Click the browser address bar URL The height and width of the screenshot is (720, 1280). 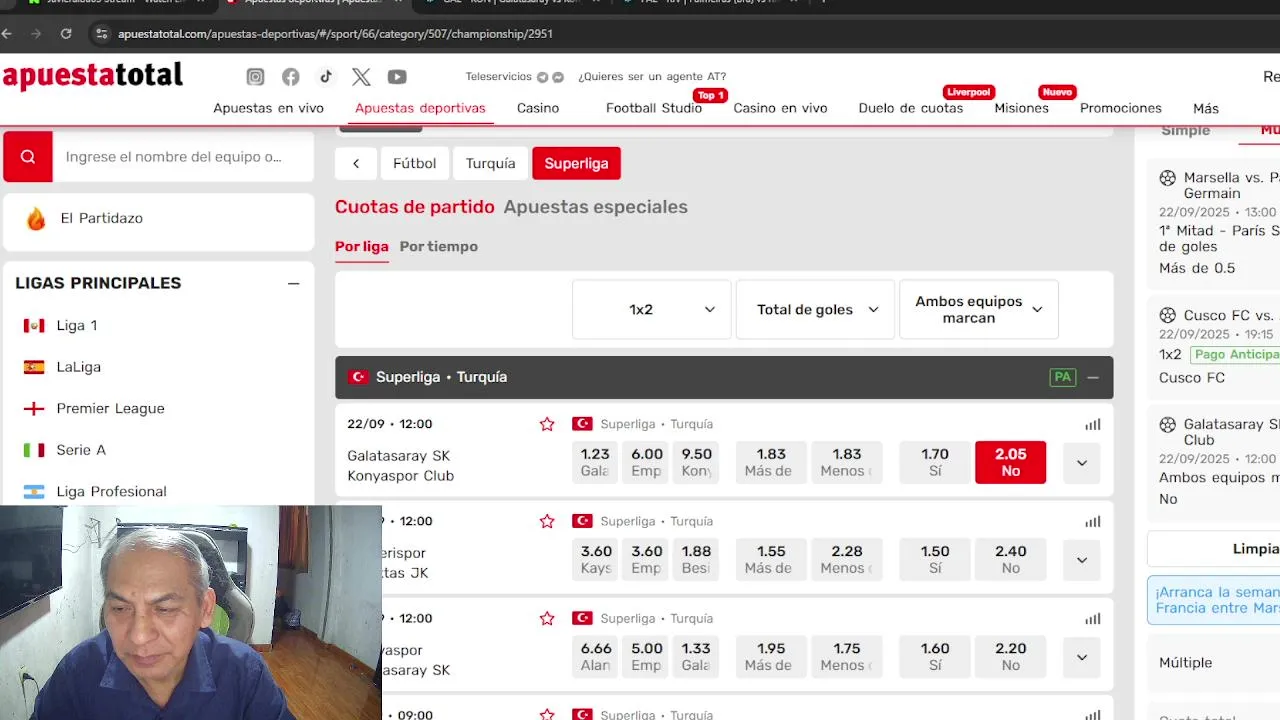[x=335, y=34]
